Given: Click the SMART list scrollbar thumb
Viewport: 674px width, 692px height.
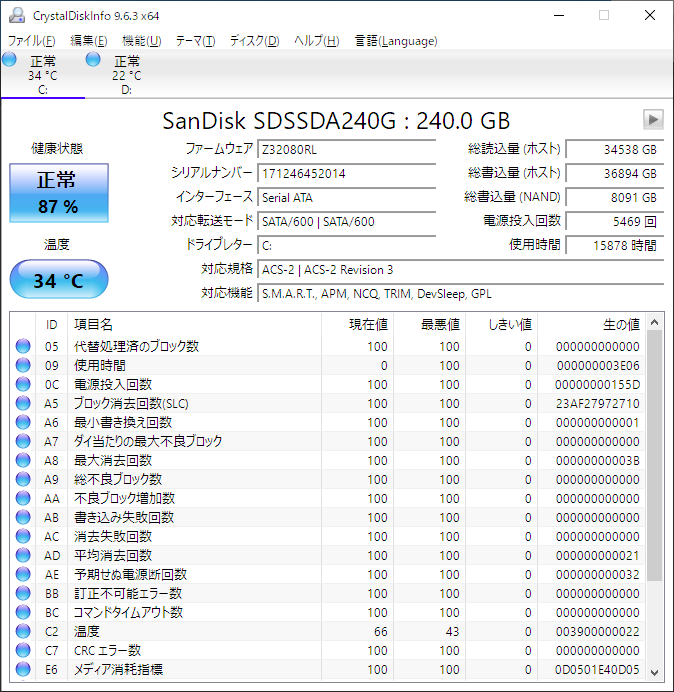Looking at the screenshot, I should pyautogui.click(x=655, y=455).
